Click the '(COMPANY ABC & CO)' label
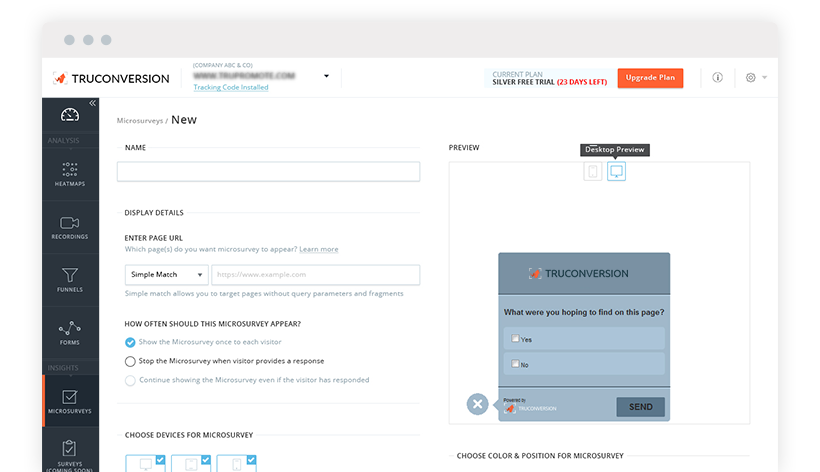 tap(223, 65)
